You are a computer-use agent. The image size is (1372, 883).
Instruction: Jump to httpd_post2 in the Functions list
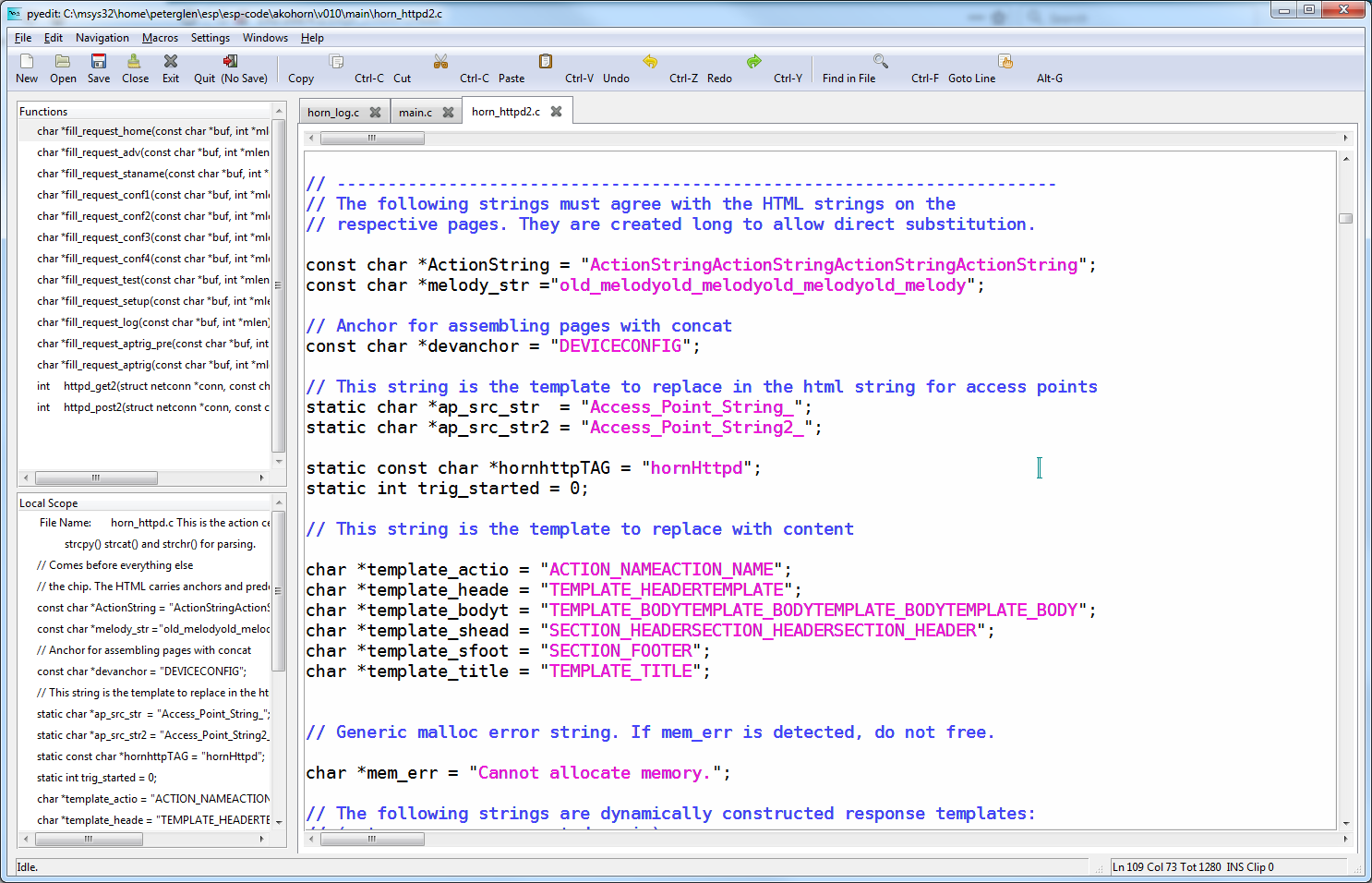[152, 407]
